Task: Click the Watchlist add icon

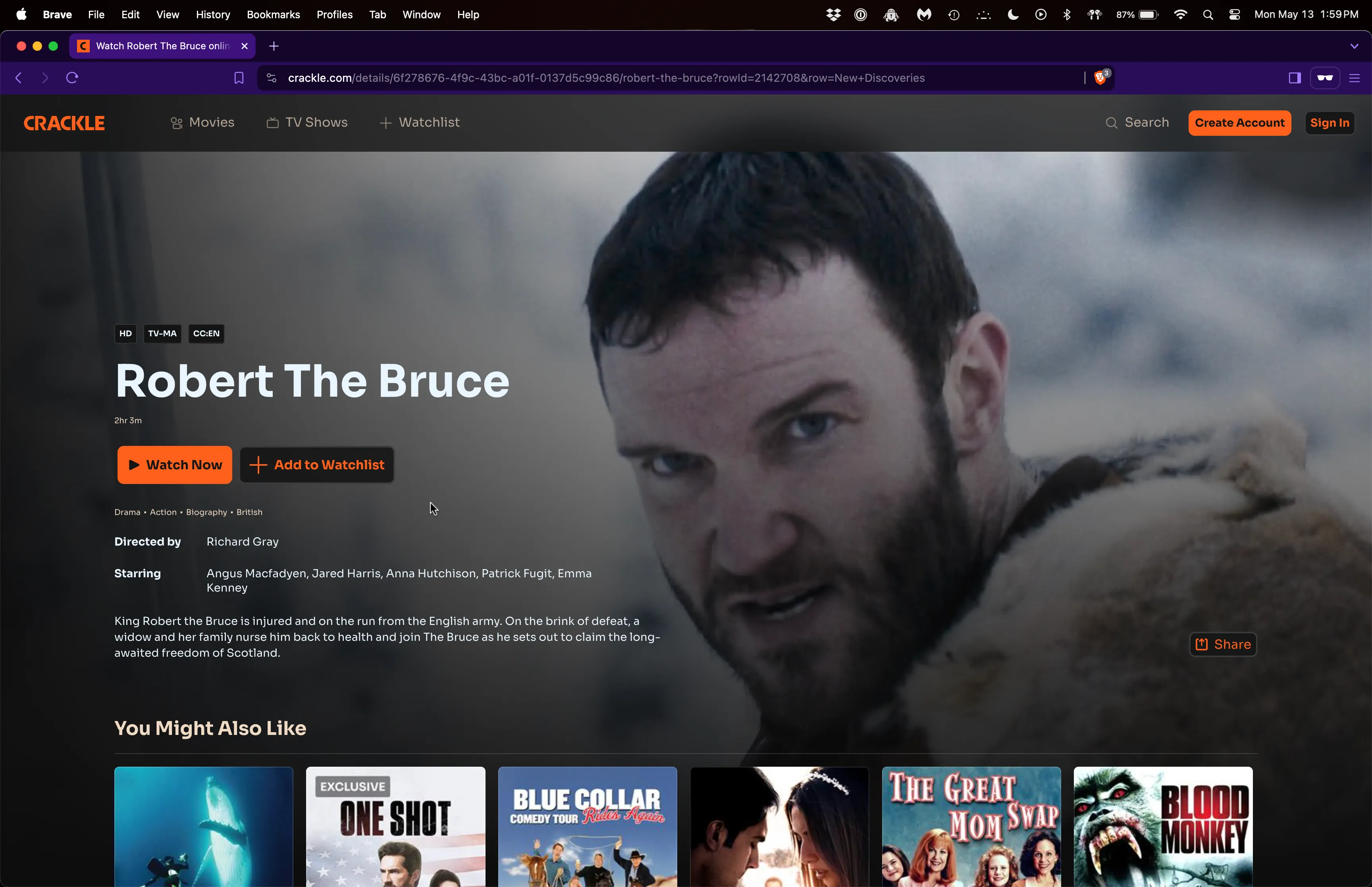Action: pos(258,464)
